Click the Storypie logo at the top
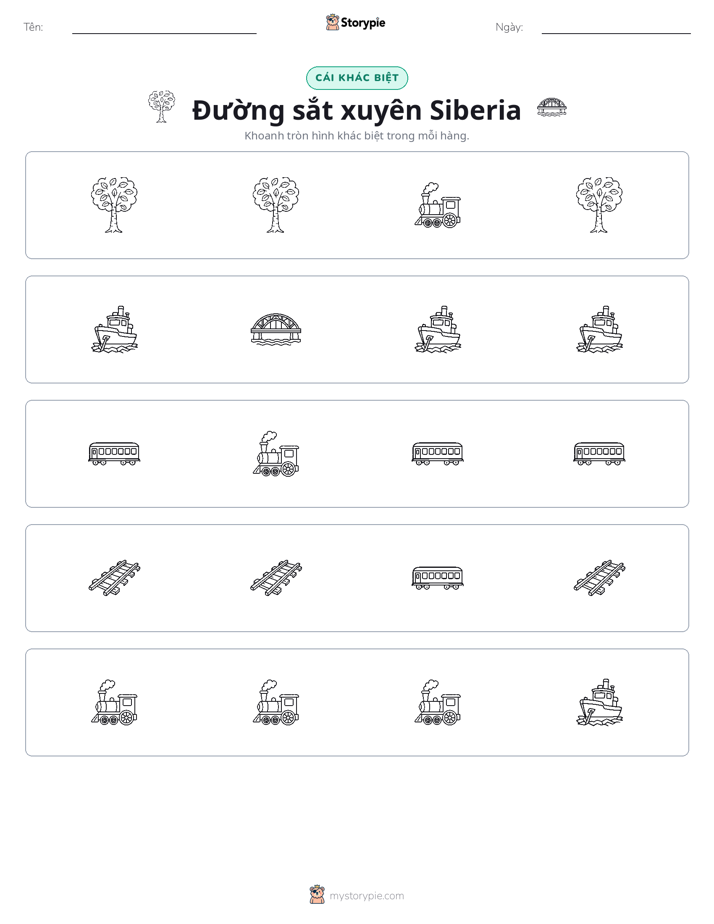Viewport: 714px width, 924px height. coord(355,22)
